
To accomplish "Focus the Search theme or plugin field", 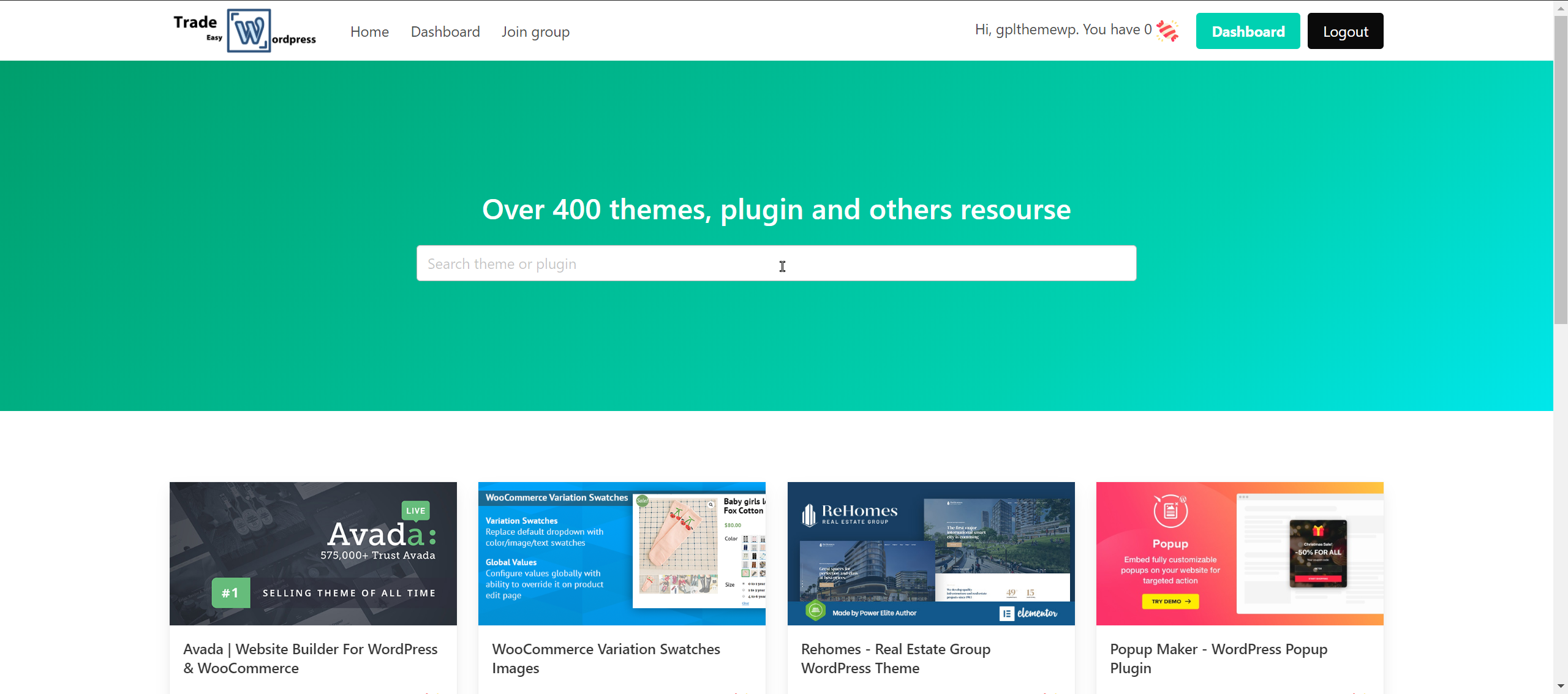I will 776,263.
